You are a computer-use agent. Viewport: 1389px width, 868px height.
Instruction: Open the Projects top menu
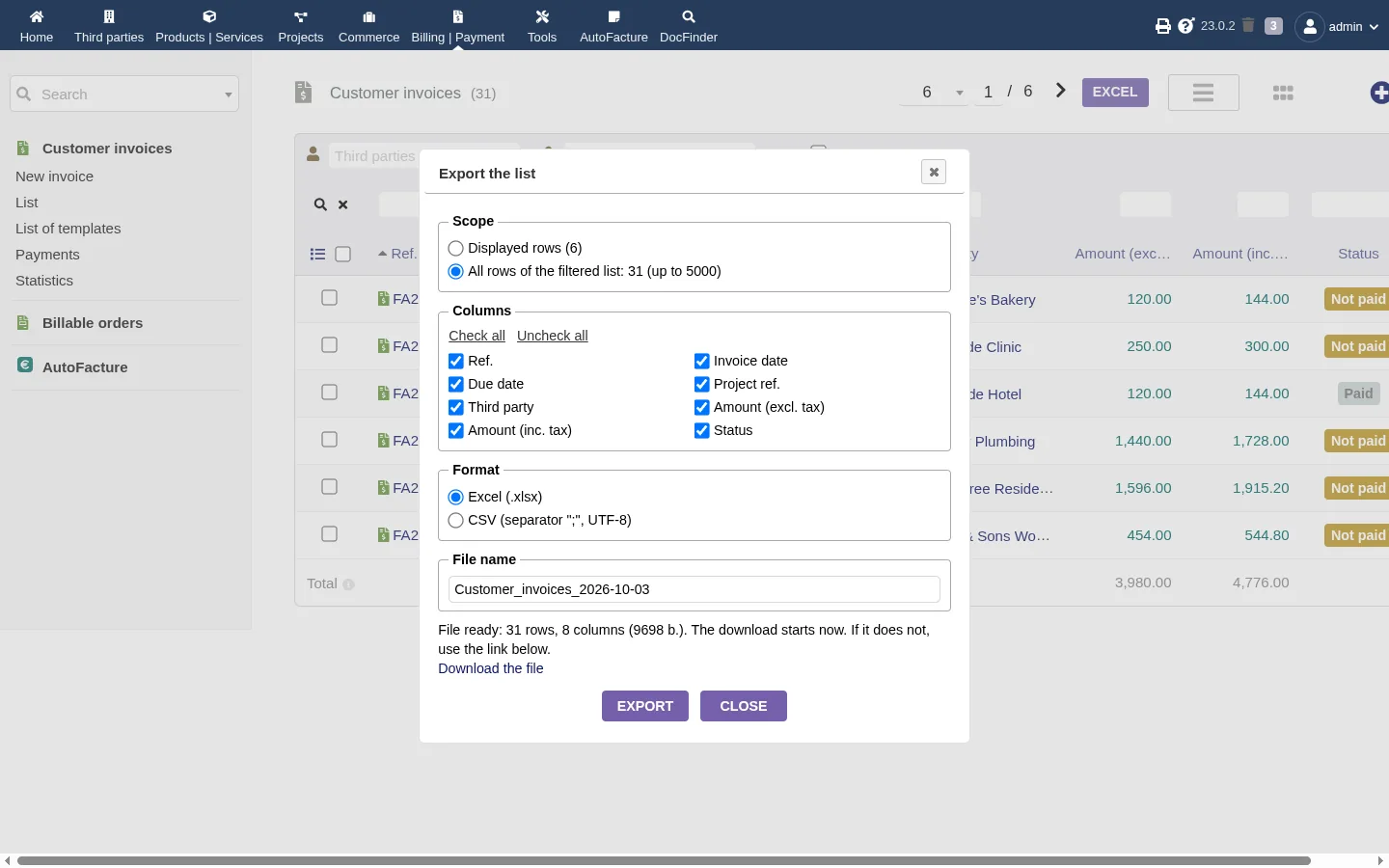tap(301, 26)
